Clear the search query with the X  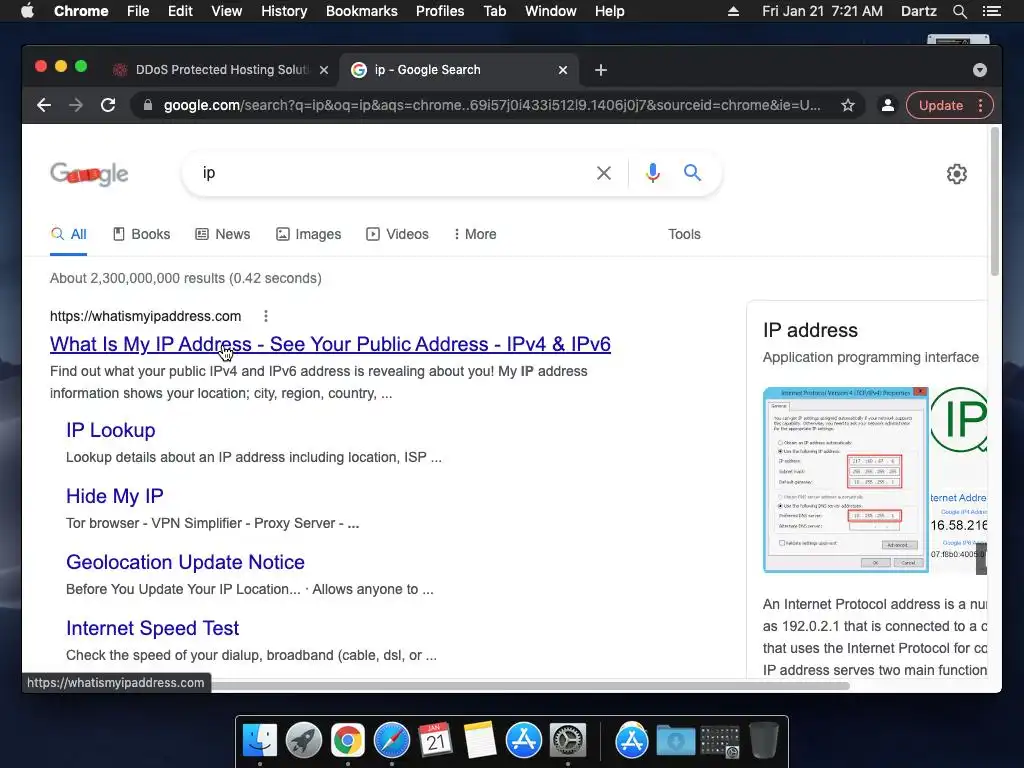604,173
